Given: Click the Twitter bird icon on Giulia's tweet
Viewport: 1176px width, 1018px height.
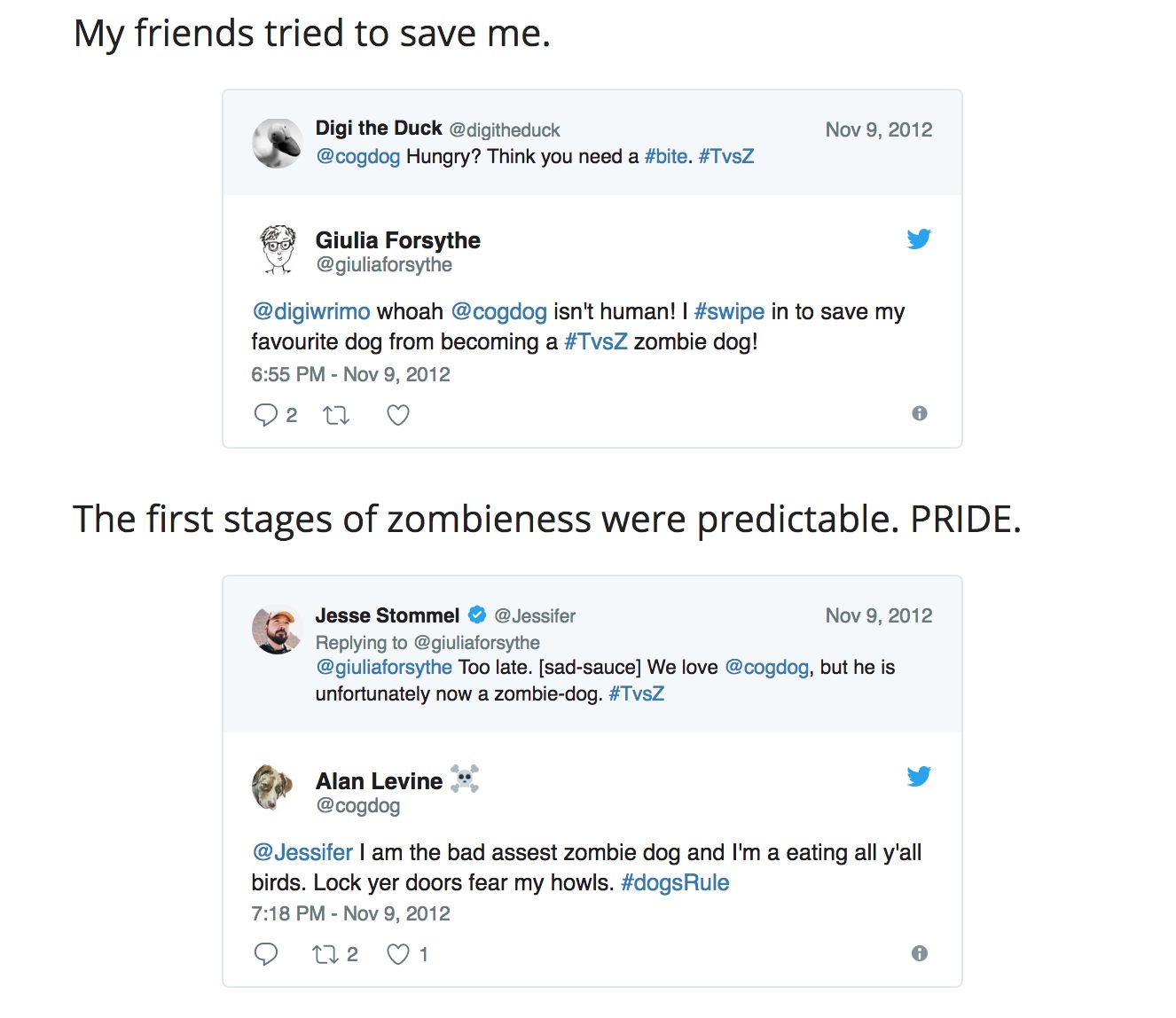Looking at the screenshot, I should point(919,239).
